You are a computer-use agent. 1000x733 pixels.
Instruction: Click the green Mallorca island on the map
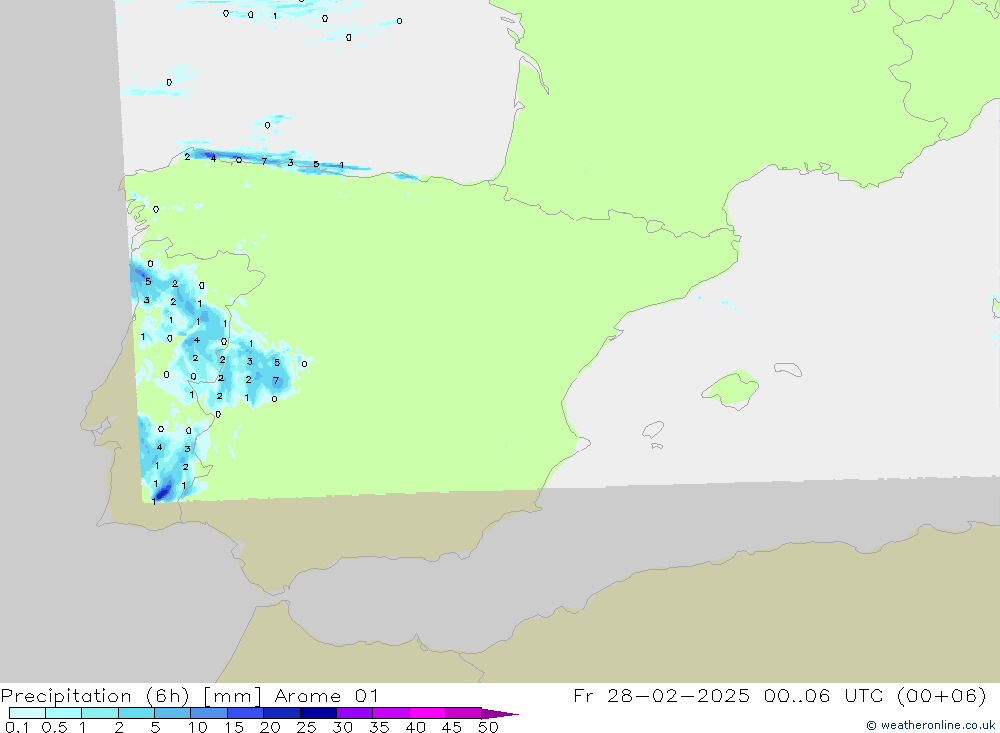732,389
